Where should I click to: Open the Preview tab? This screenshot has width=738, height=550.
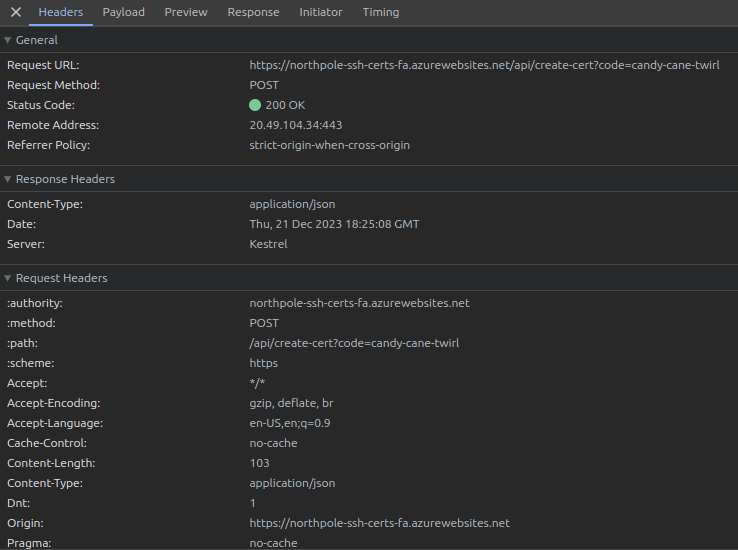click(x=186, y=12)
